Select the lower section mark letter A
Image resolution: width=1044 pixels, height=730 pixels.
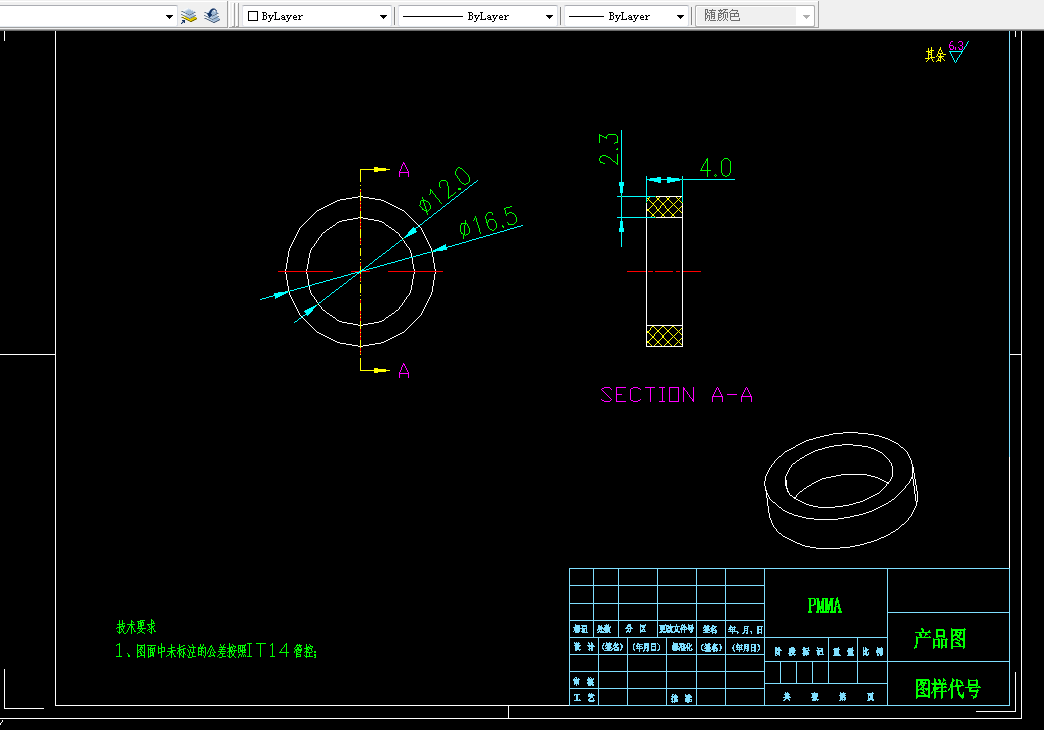(403, 371)
